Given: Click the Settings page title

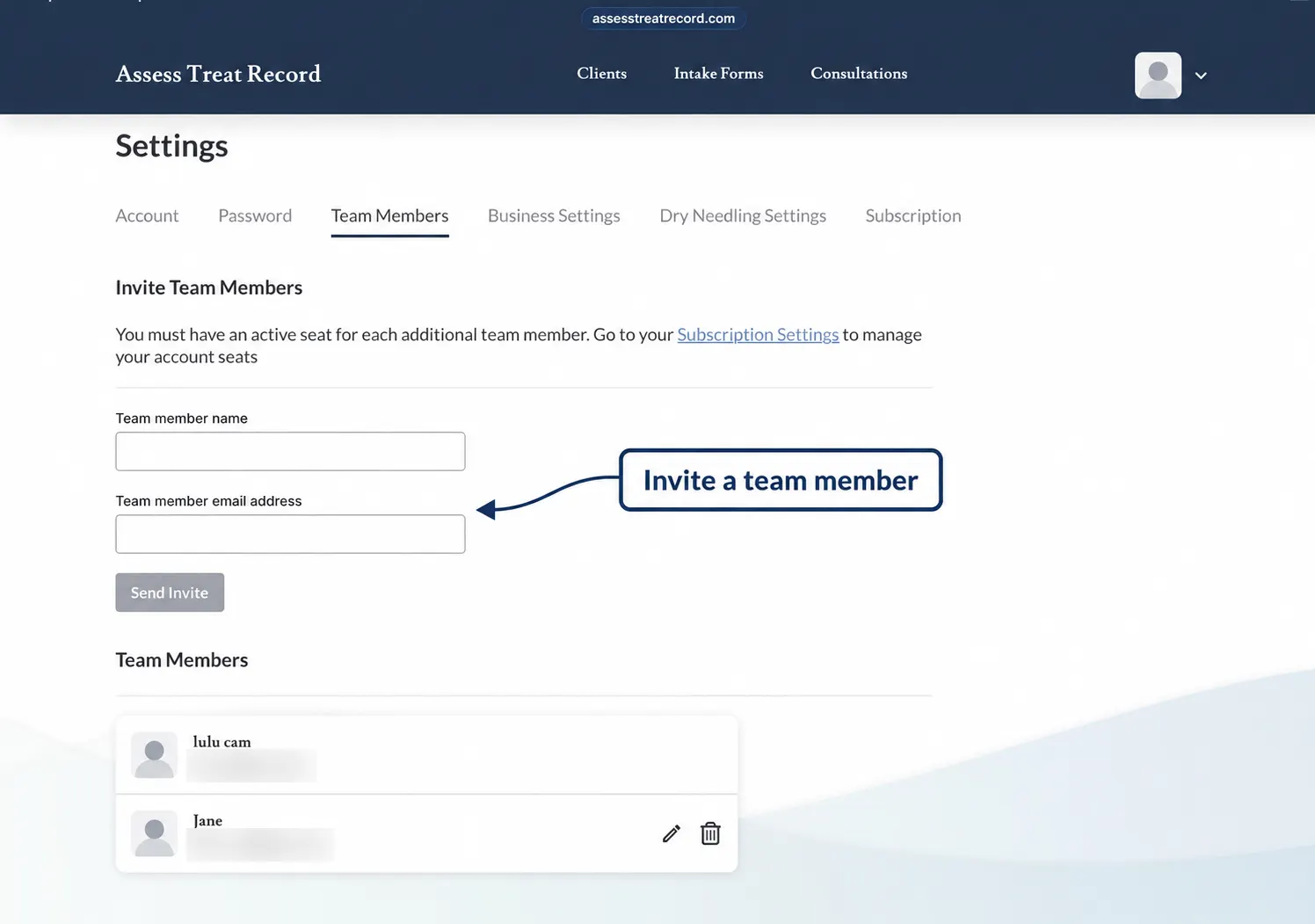Looking at the screenshot, I should pyautogui.click(x=171, y=146).
